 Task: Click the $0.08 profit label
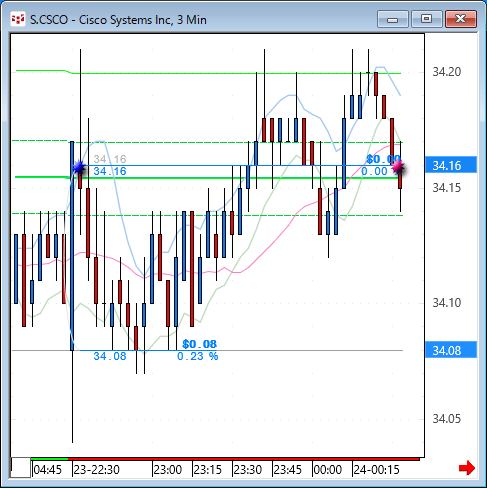tap(199, 344)
